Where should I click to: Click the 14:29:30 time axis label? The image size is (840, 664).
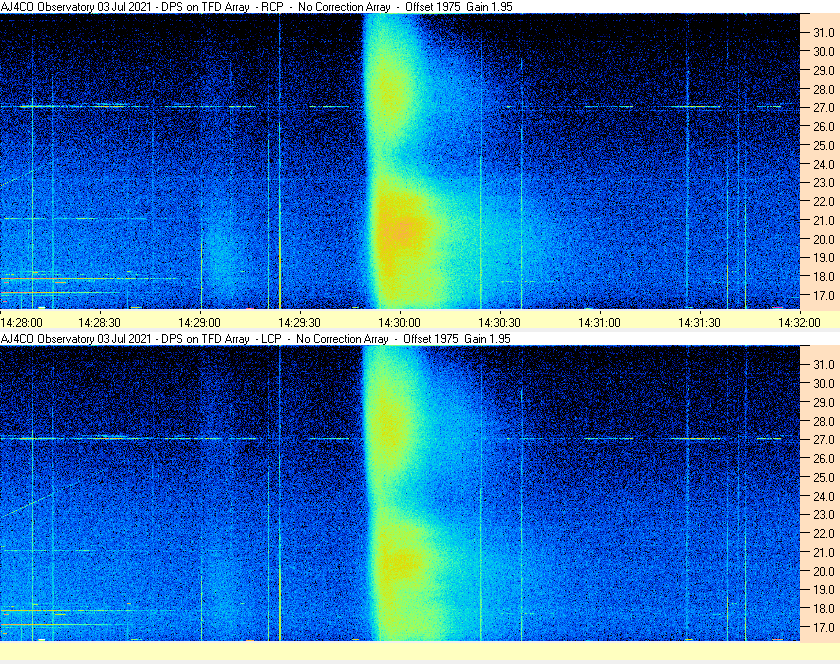click(x=299, y=323)
